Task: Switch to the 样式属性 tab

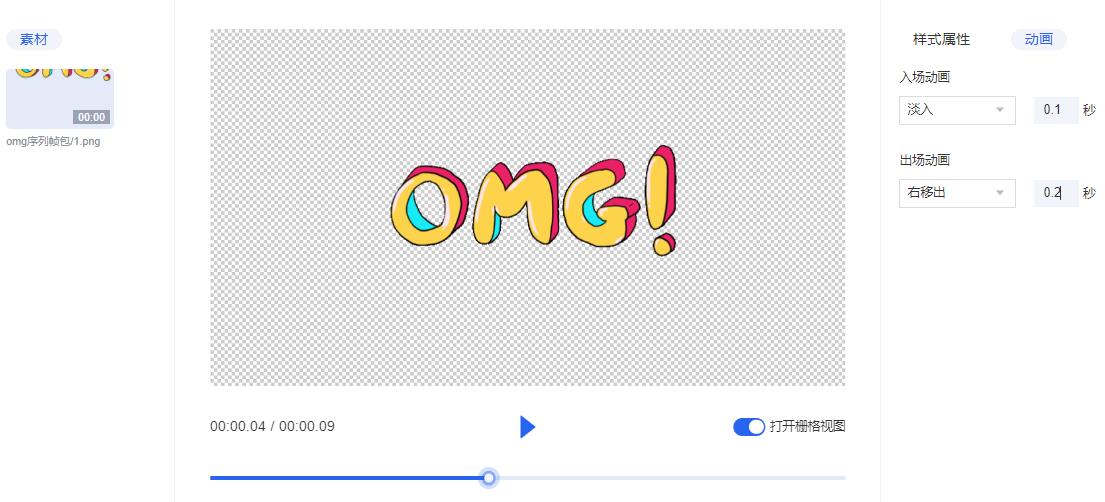Action: (x=942, y=39)
